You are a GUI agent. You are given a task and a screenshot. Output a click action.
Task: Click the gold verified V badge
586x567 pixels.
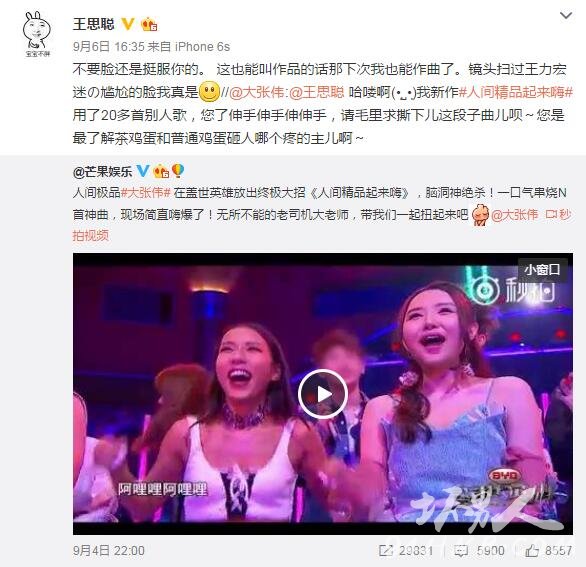(x=128, y=24)
